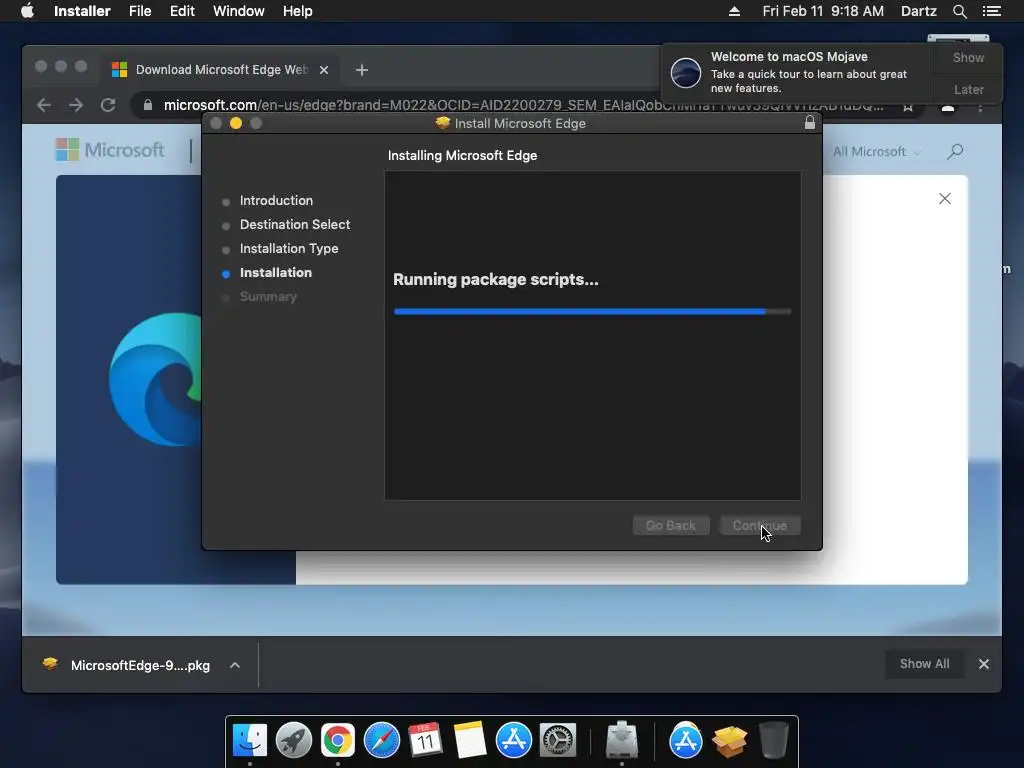Open Calendar icon showing 11
This screenshot has width=1024, height=768.
coord(425,741)
